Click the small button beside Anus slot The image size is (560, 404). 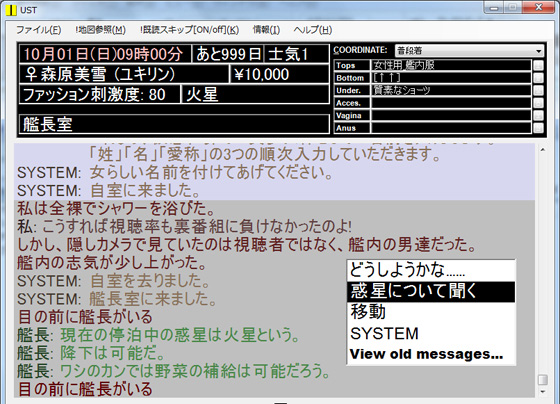click(x=538, y=128)
